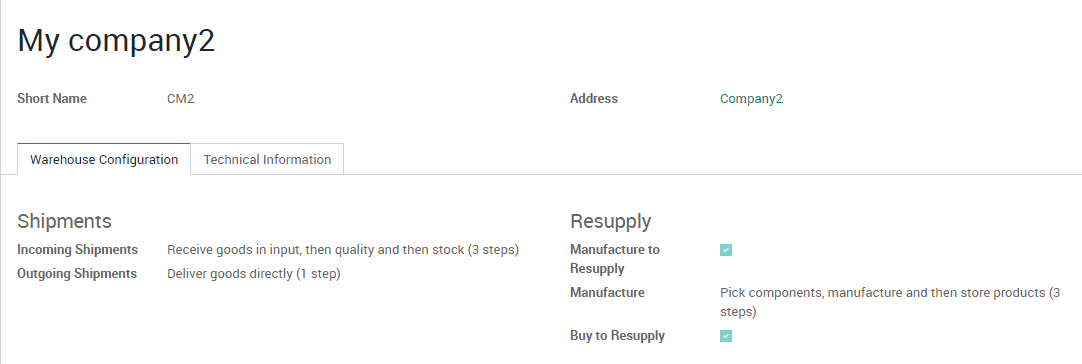
Task: Click the Buy to Resupply label
Action: point(618,336)
